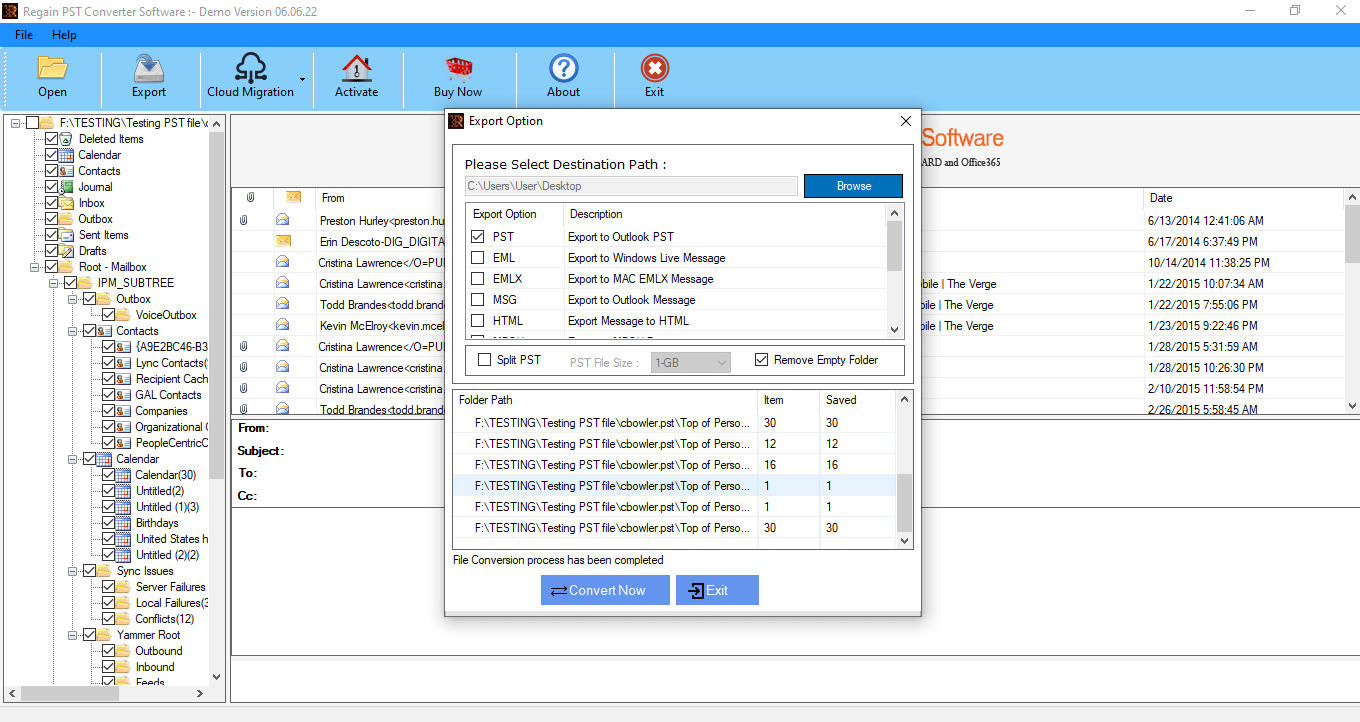1360x722 pixels.
Task: Enable the Split PST checkbox
Action: click(485, 360)
